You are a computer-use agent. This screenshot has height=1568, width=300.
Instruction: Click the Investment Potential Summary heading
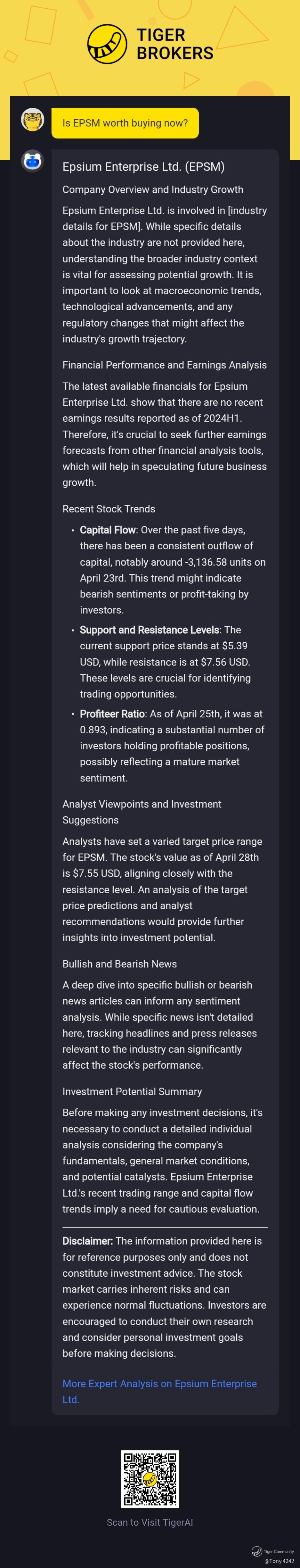click(132, 1092)
